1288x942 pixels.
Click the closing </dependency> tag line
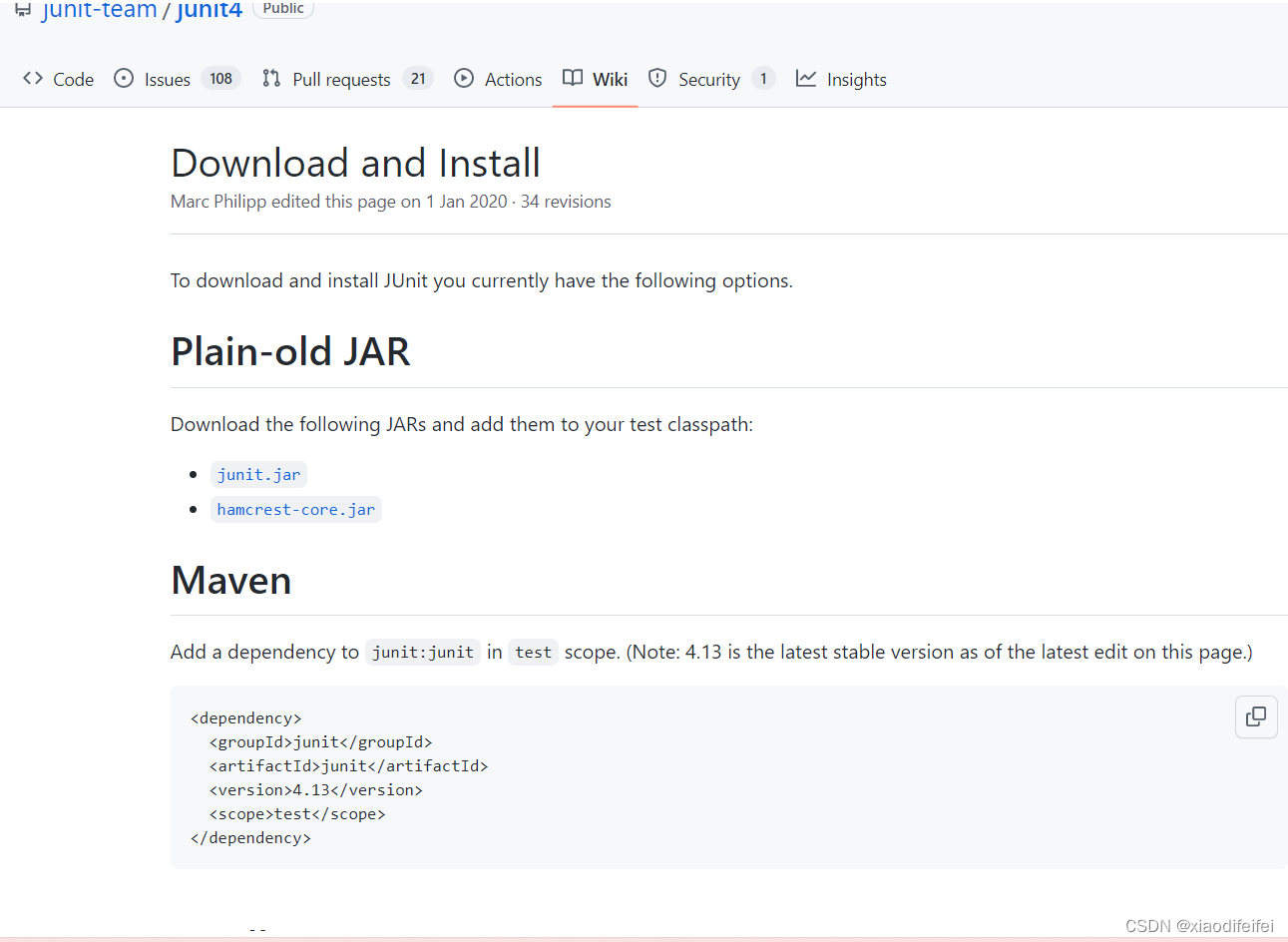(250, 838)
